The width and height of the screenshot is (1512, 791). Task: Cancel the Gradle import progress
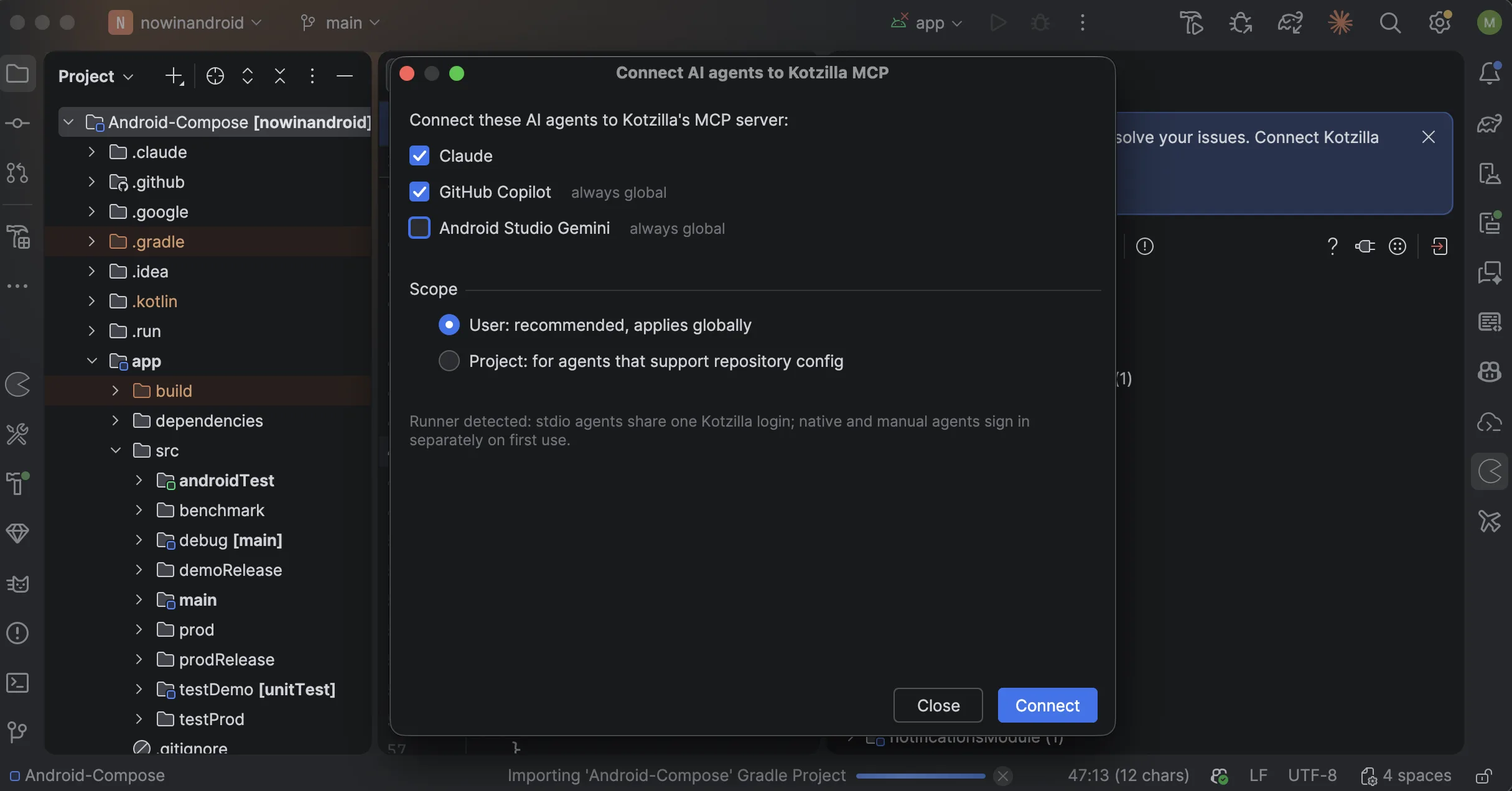(1003, 776)
